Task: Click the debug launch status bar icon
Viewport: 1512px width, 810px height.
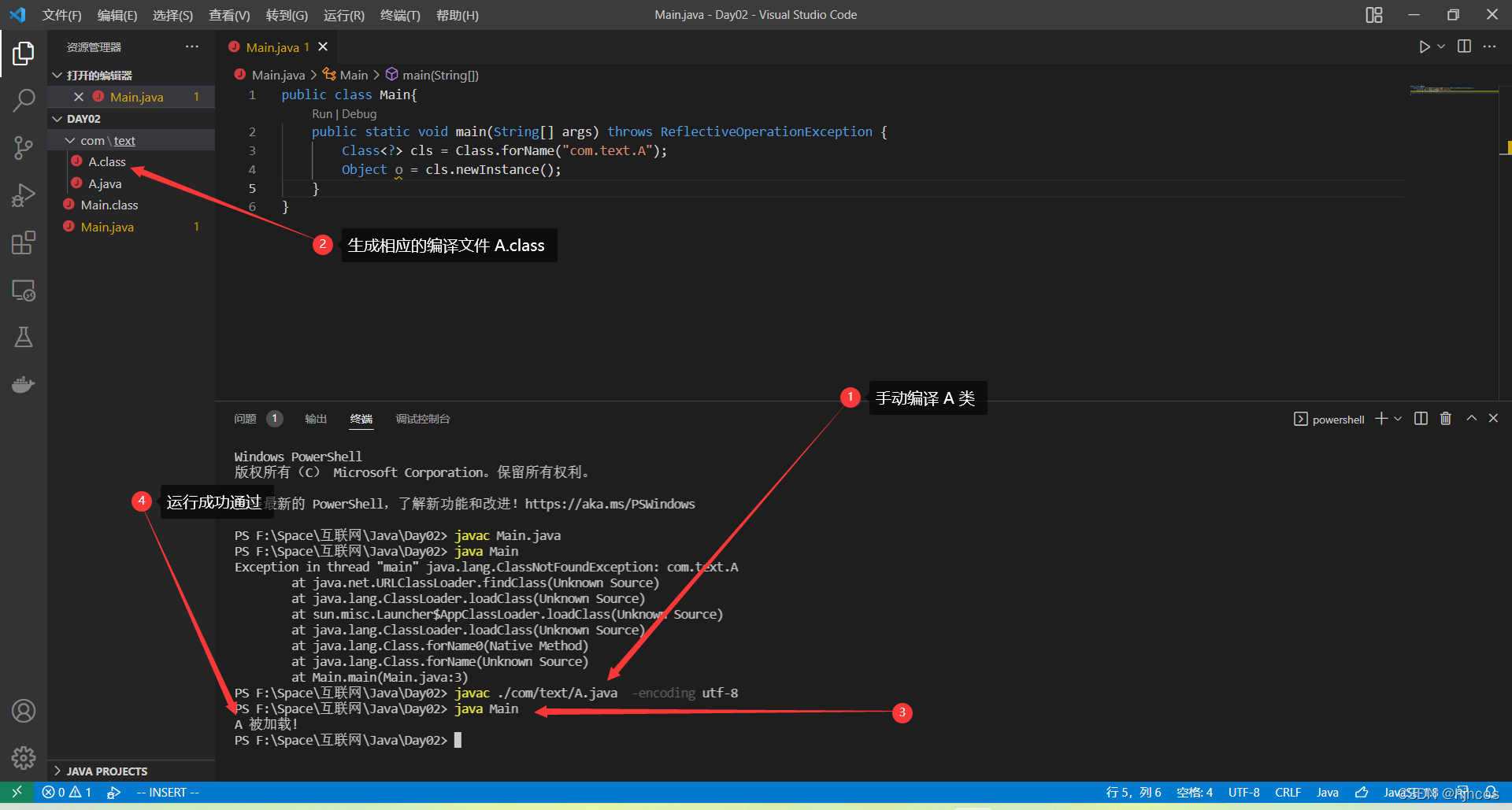Action: click(x=113, y=792)
